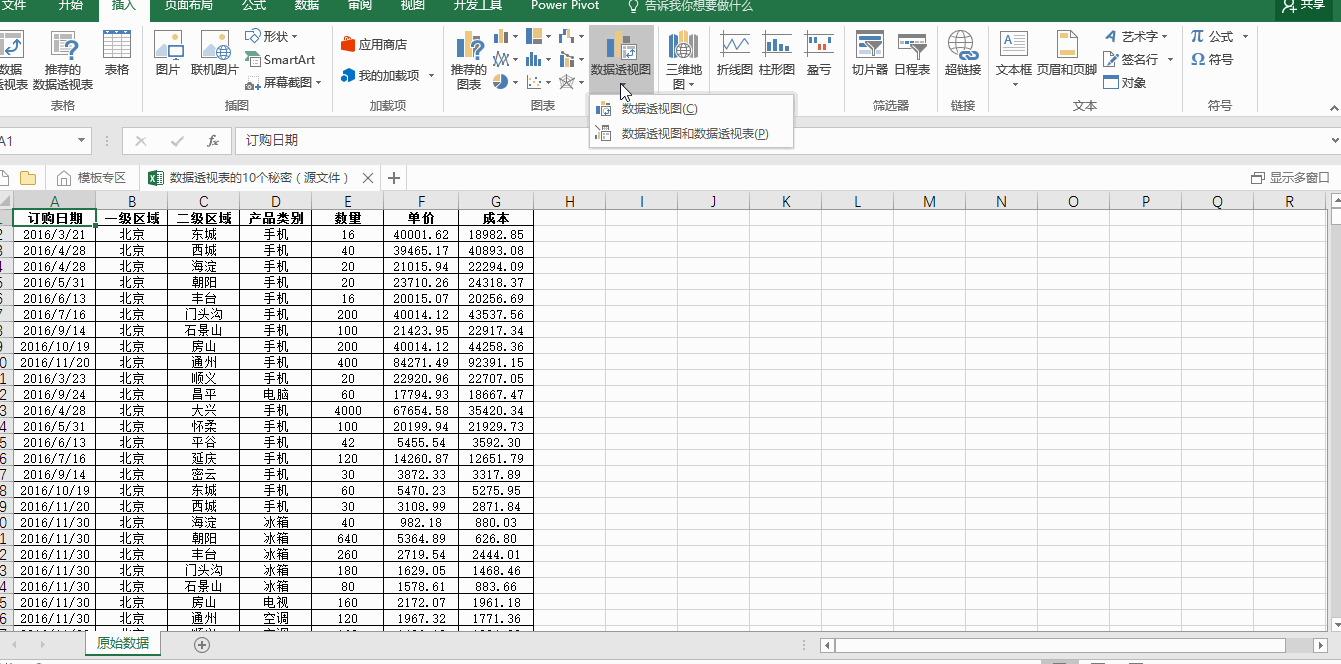Open the Power Pivot tab
The image size is (1341, 664).
point(565,6)
